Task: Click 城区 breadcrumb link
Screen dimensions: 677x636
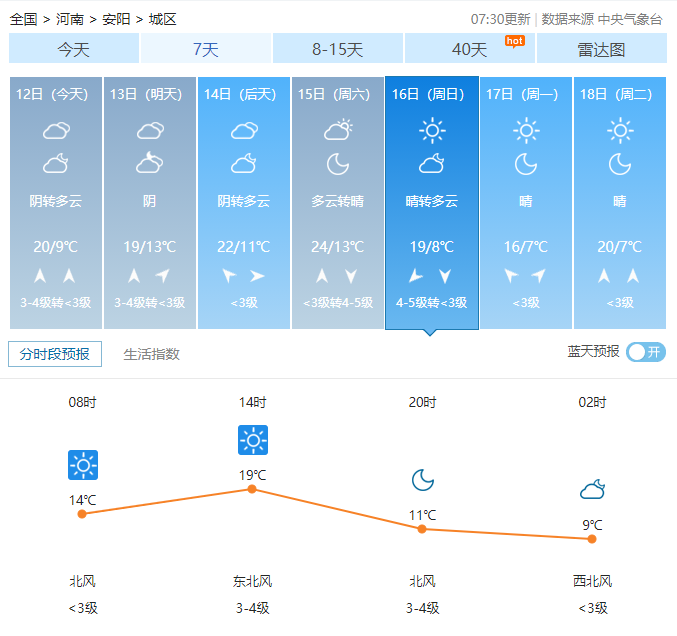Action: [162, 19]
